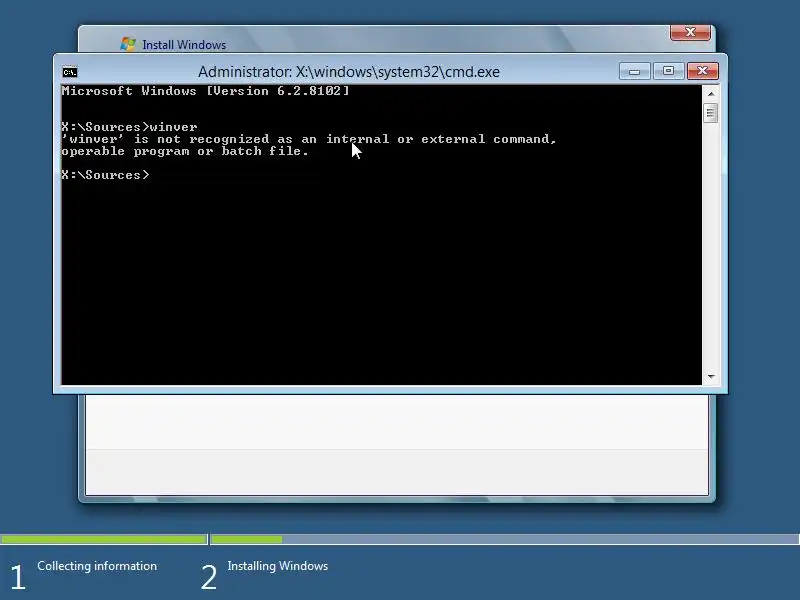Click the cmd.exe system menu icon
Viewport: 800px width, 600px height.
click(70, 72)
